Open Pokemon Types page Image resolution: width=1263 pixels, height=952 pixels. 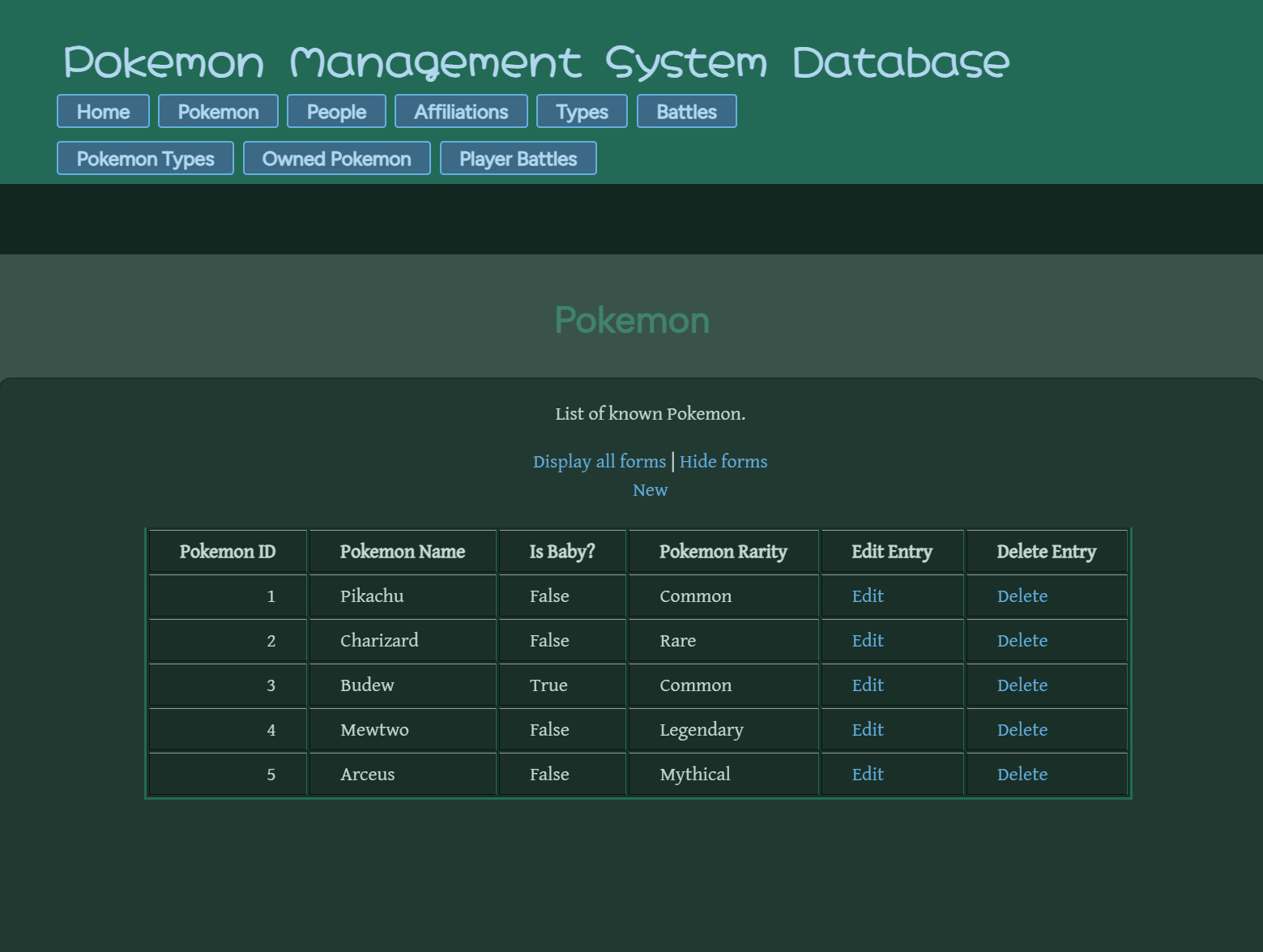[x=145, y=158]
